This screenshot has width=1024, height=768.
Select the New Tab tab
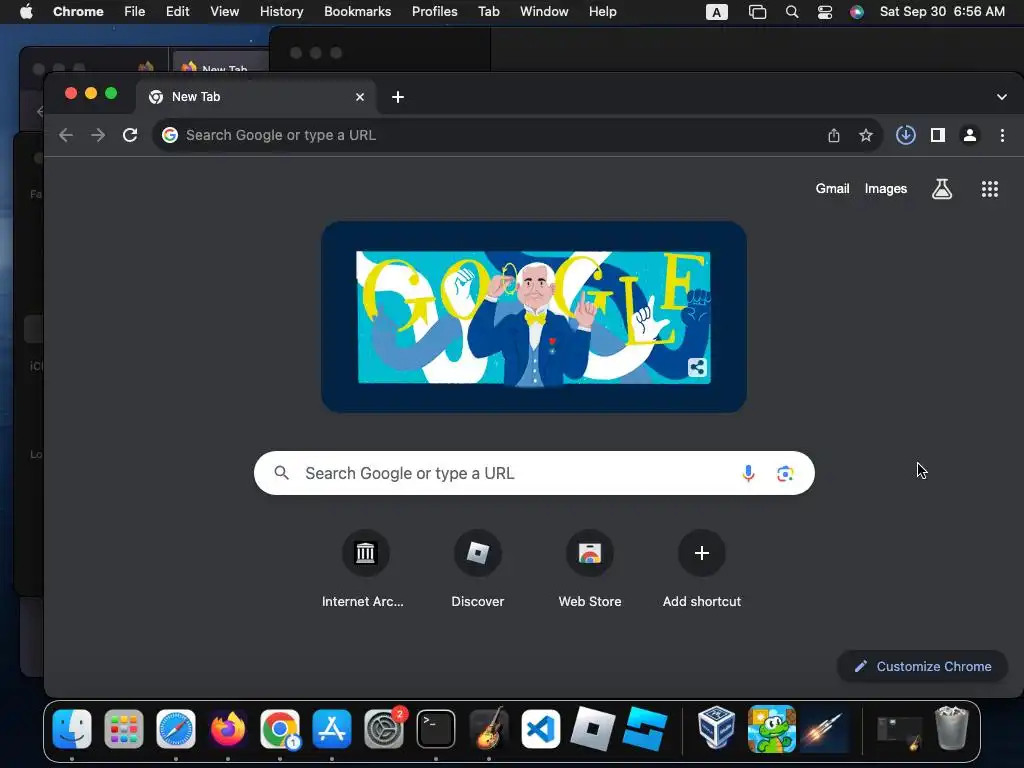[x=256, y=97]
